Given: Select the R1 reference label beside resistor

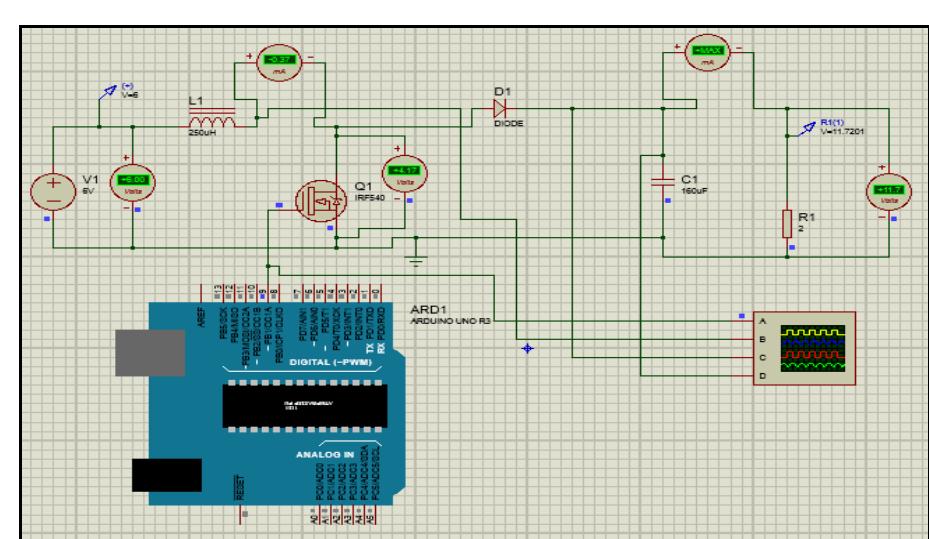Looking at the screenshot, I should tap(806, 217).
